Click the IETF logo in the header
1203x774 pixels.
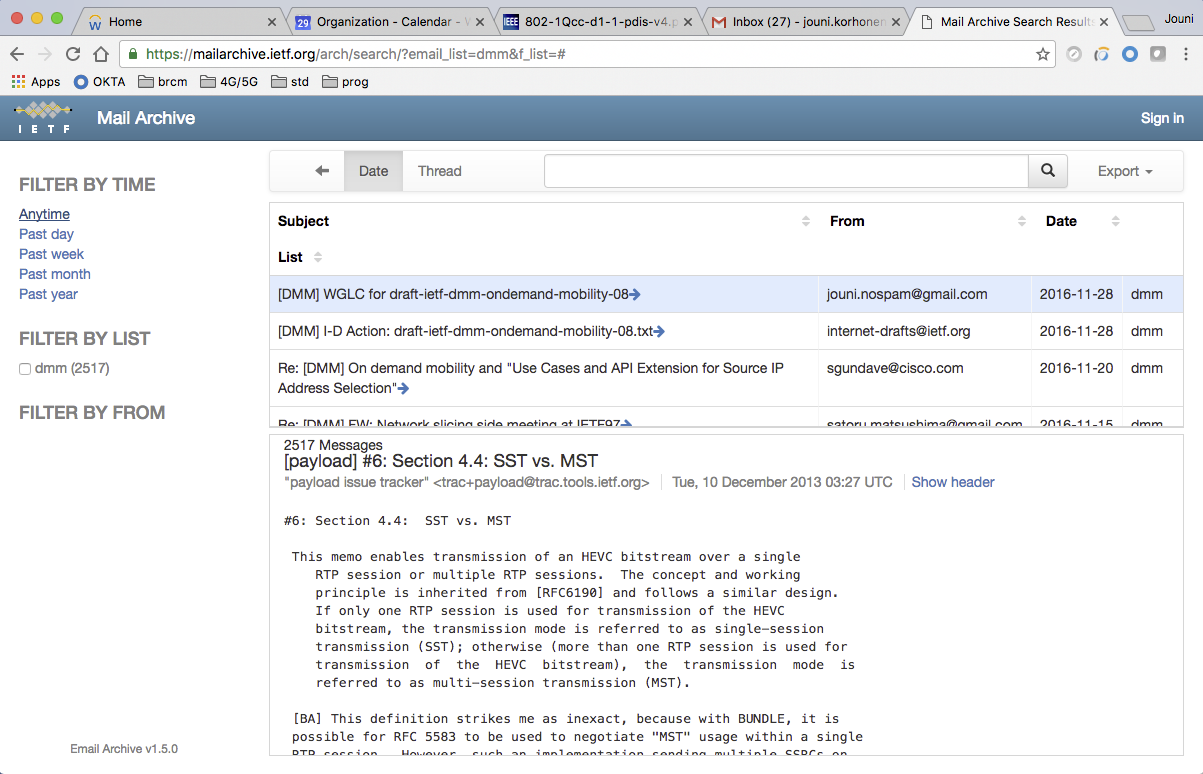coord(44,118)
